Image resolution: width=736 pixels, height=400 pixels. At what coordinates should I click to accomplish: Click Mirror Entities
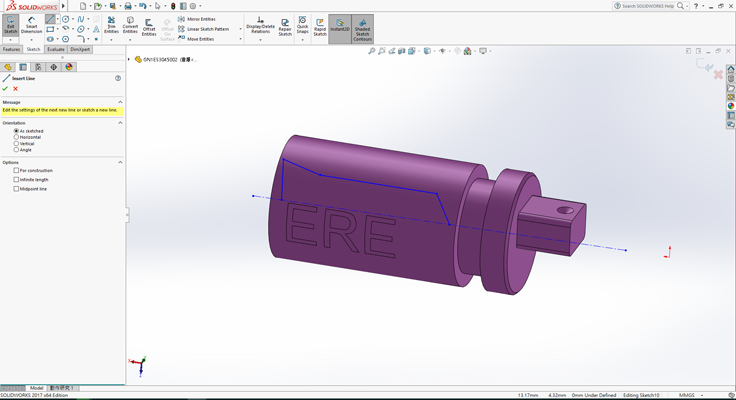[x=197, y=19]
